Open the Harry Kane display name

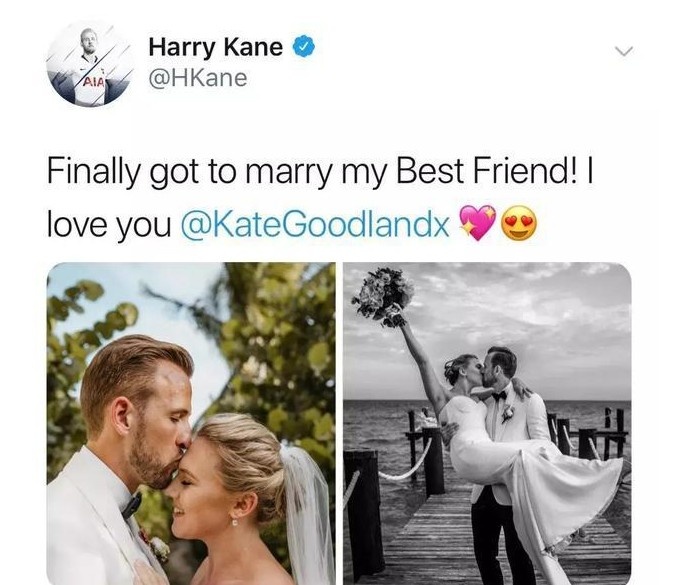pos(216,47)
